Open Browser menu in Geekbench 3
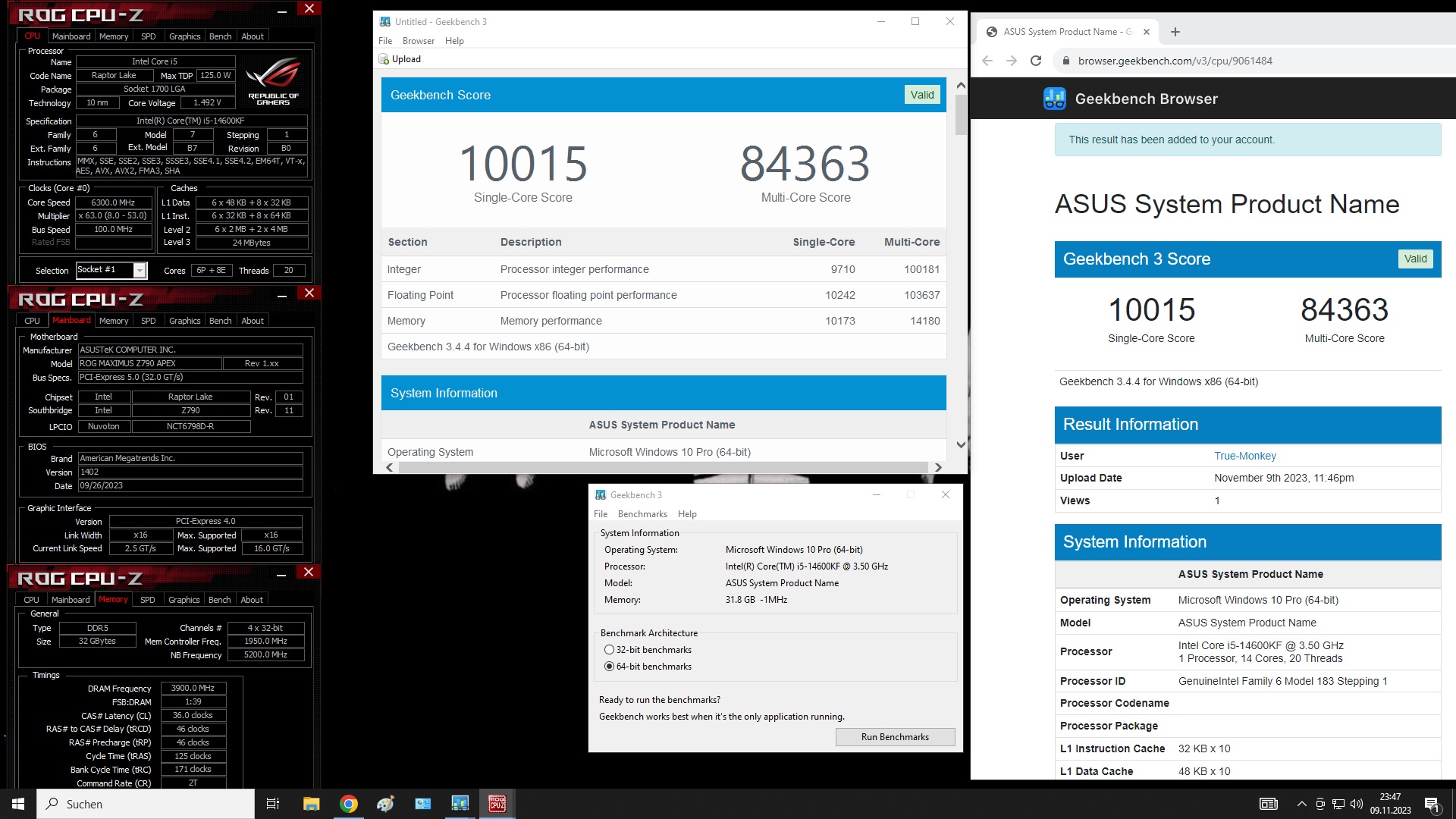 (x=419, y=41)
